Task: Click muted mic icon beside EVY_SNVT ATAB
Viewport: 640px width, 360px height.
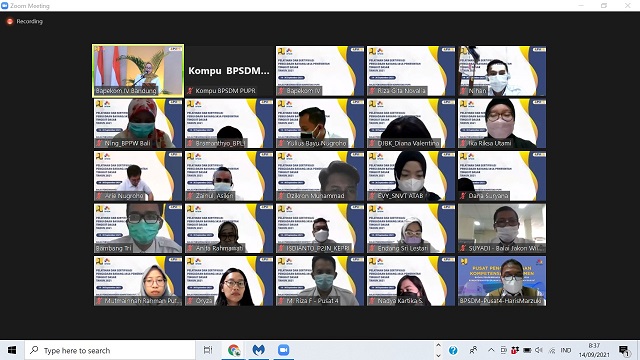Action: click(x=372, y=196)
